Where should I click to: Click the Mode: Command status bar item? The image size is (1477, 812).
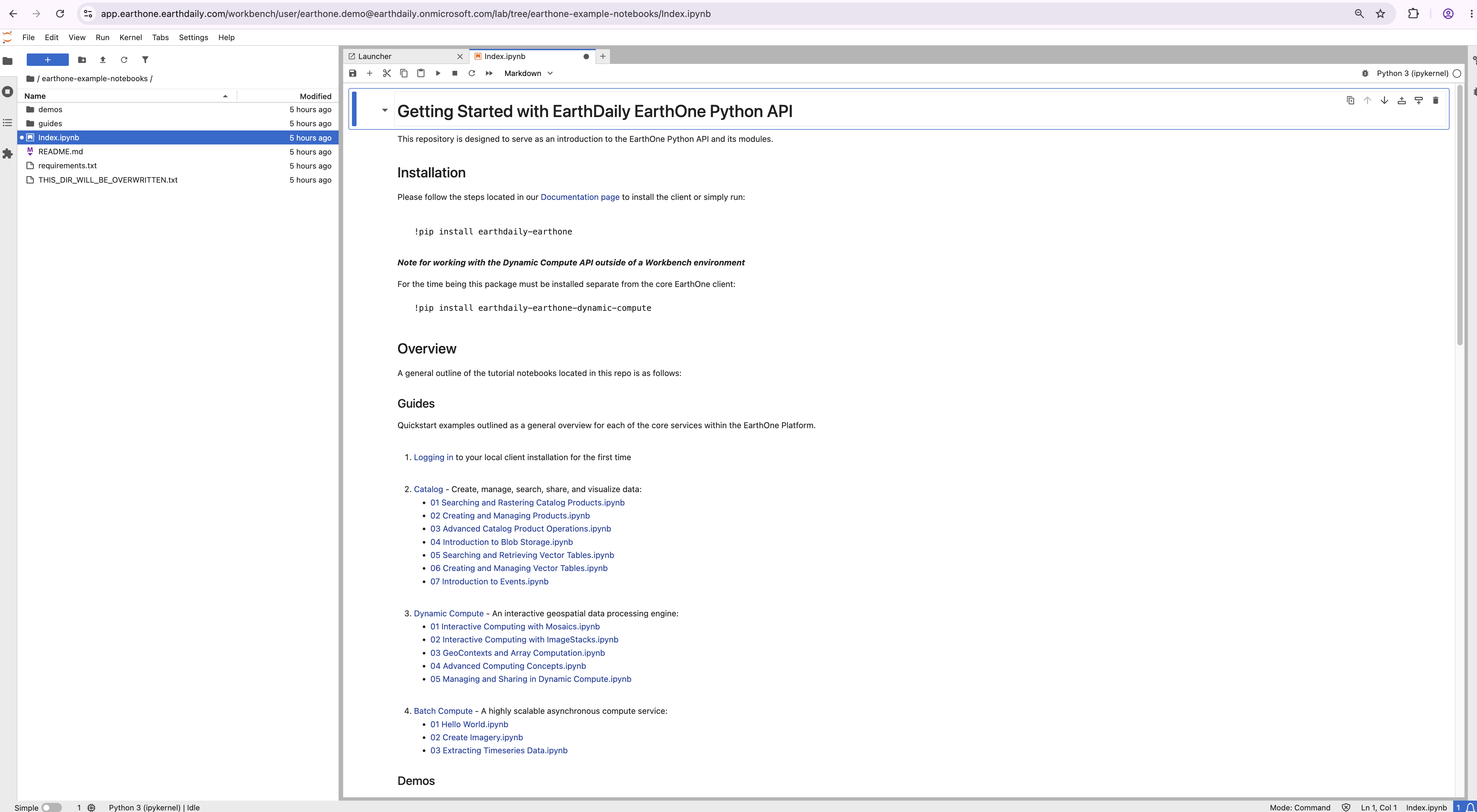tap(1300, 807)
